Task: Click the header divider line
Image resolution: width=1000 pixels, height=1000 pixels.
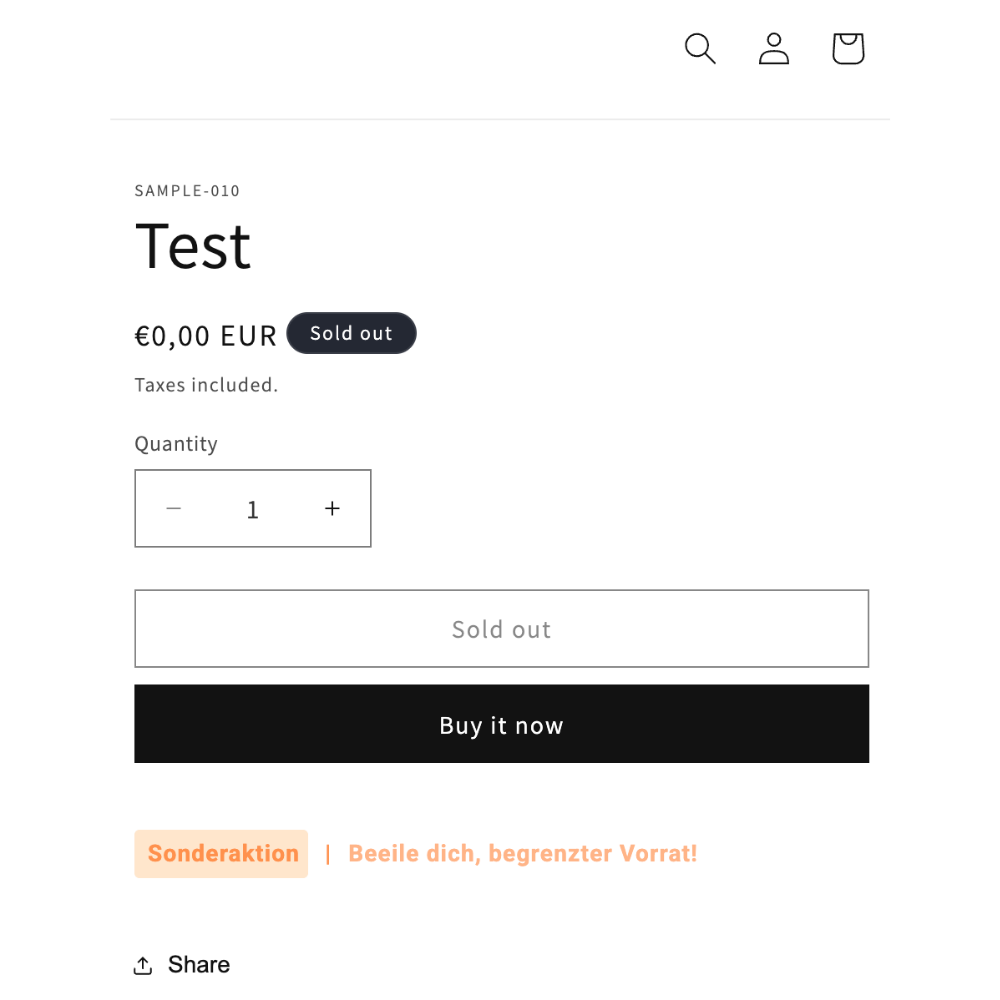Action: 500,119
